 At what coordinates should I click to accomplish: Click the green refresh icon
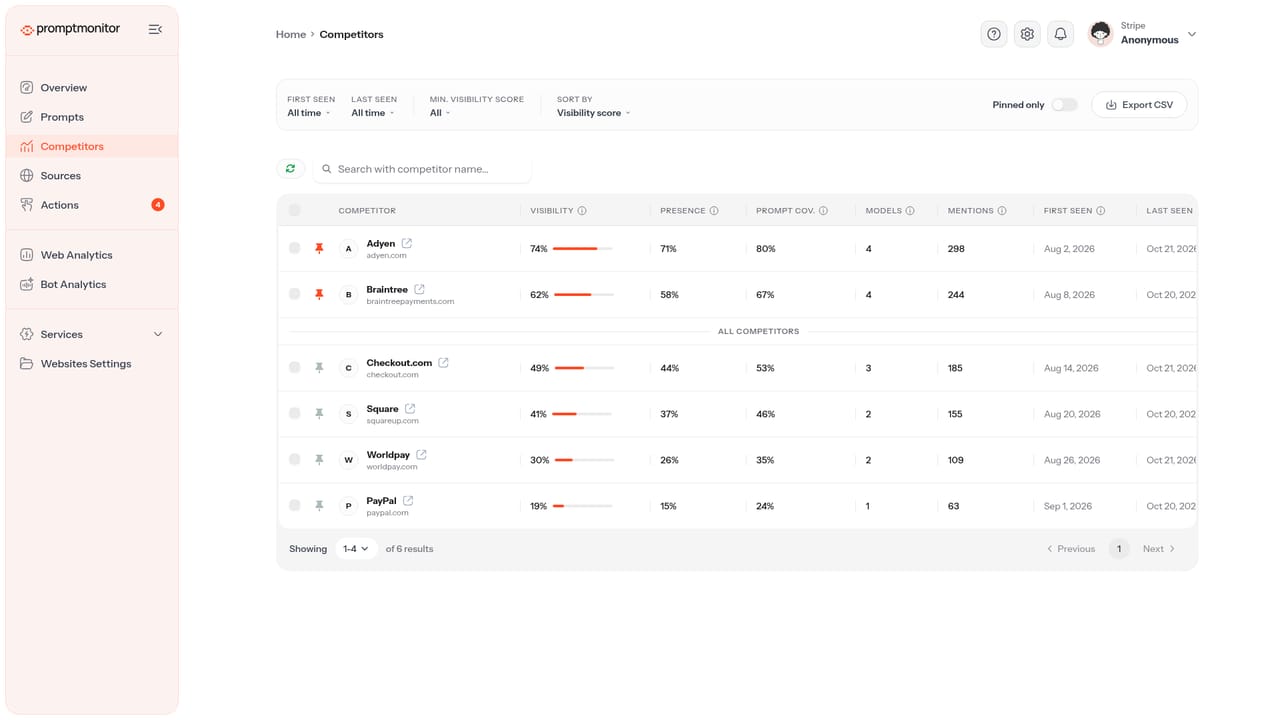[x=290, y=169]
